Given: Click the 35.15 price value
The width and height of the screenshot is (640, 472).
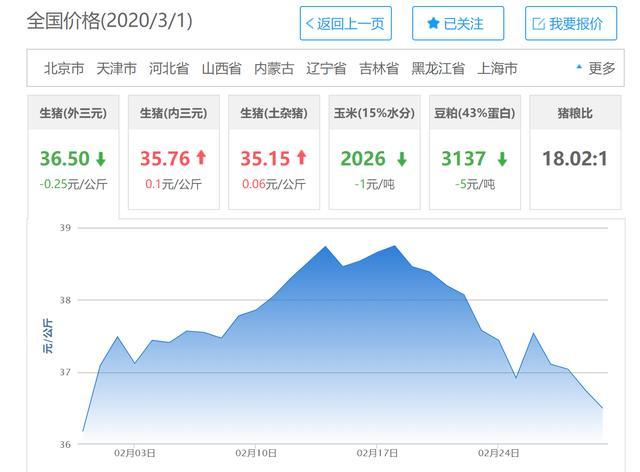Looking at the screenshot, I should pos(265,158).
